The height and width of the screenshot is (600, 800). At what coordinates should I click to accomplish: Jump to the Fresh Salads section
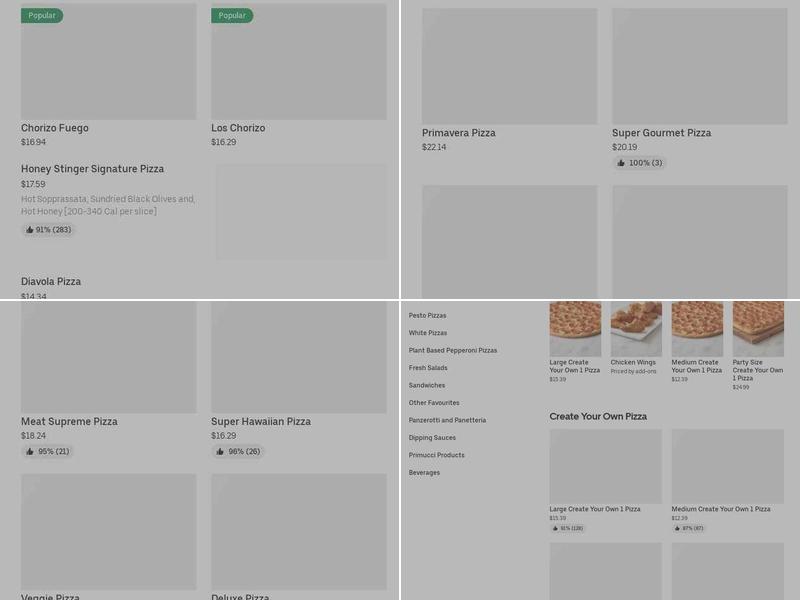pyautogui.click(x=428, y=368)
